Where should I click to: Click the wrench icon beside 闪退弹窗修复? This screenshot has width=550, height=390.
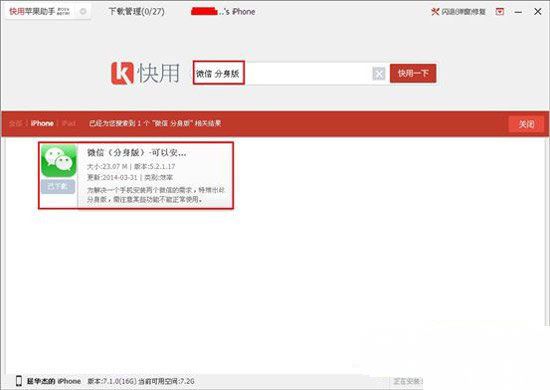click(x=435, y=12)
